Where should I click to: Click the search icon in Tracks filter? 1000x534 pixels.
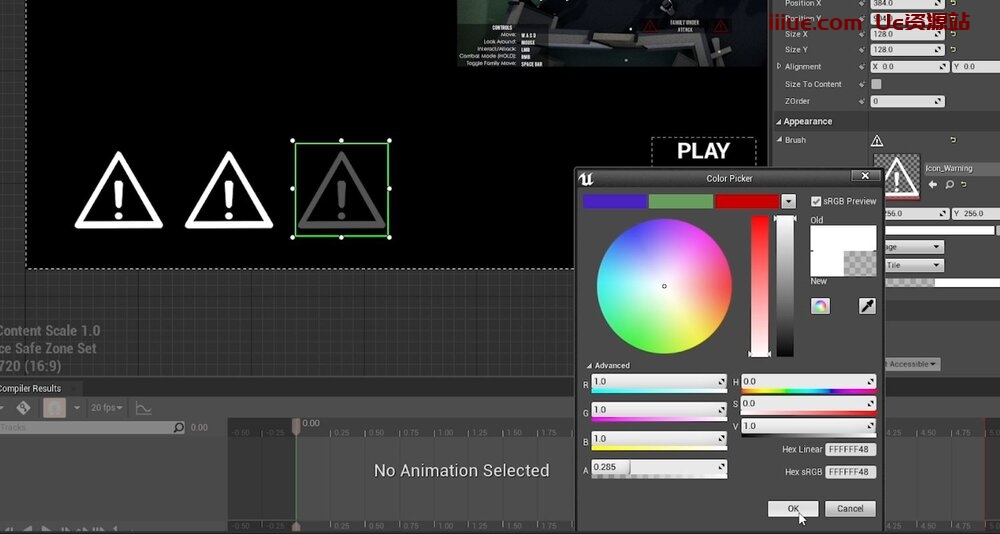click(179, 428)
